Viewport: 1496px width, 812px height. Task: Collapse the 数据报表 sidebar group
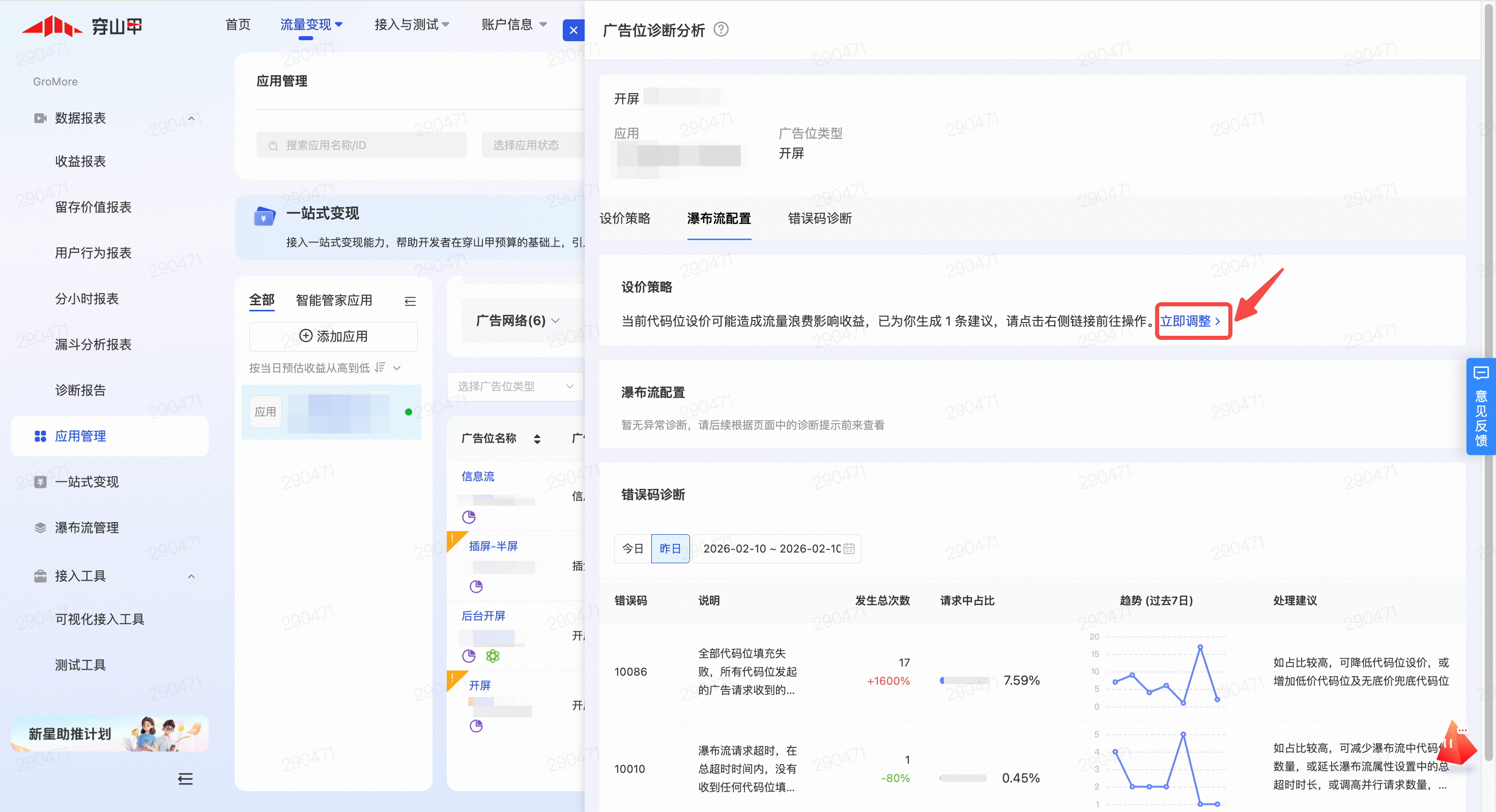(191, 118)
